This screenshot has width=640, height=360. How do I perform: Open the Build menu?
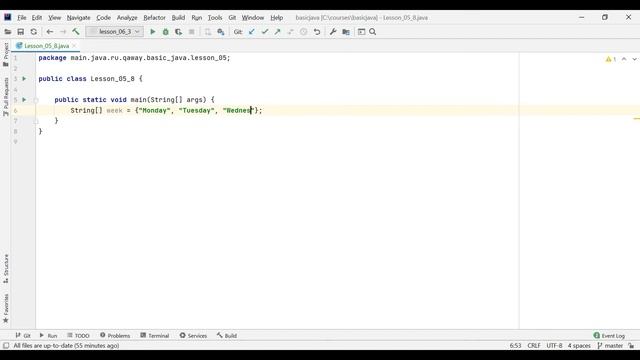tap(178, 18)
